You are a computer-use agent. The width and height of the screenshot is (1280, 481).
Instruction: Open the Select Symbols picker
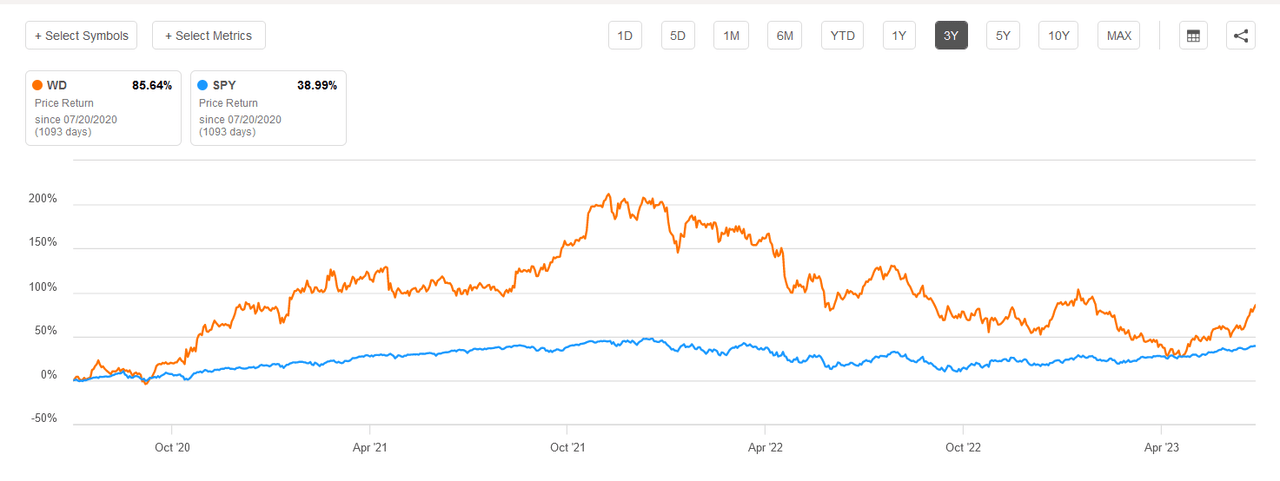point(82,36)
